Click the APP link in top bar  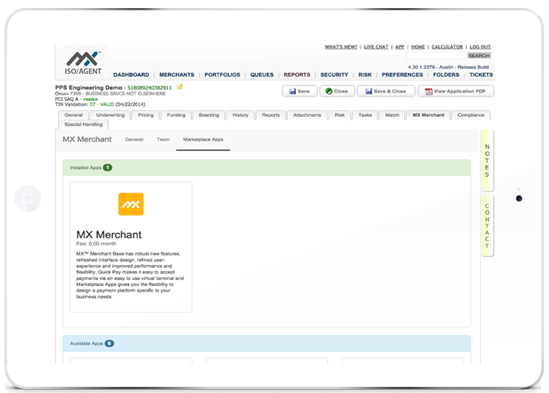point(400,47)
